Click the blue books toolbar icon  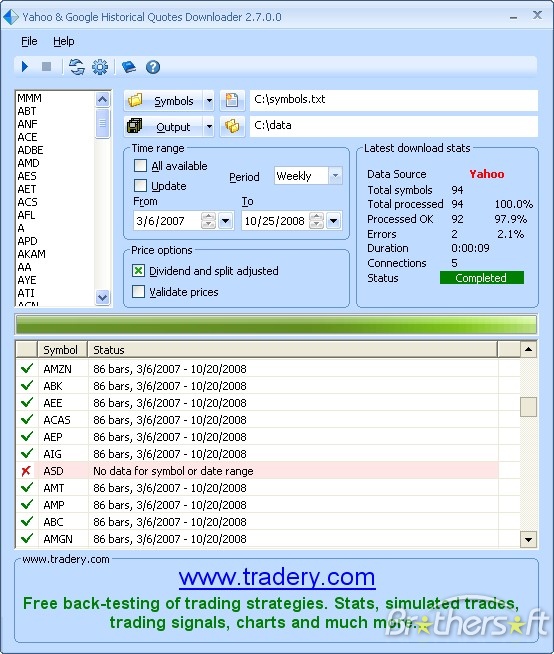128,67
